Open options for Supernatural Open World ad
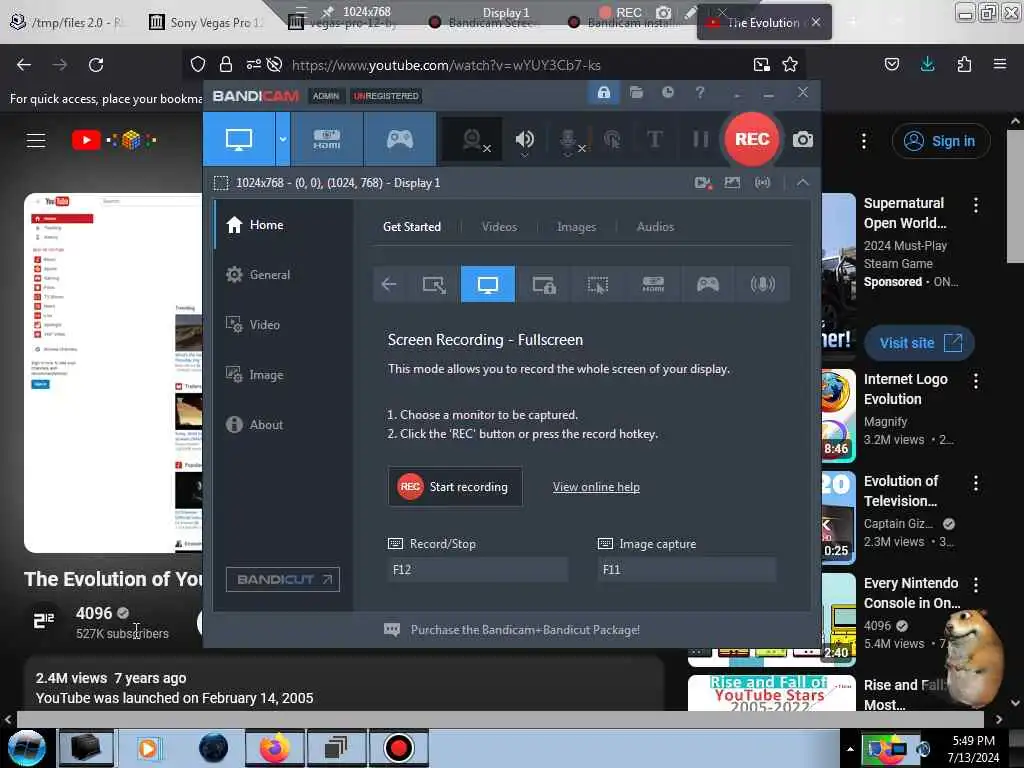1024x768 pixels. tap(976, 205)
